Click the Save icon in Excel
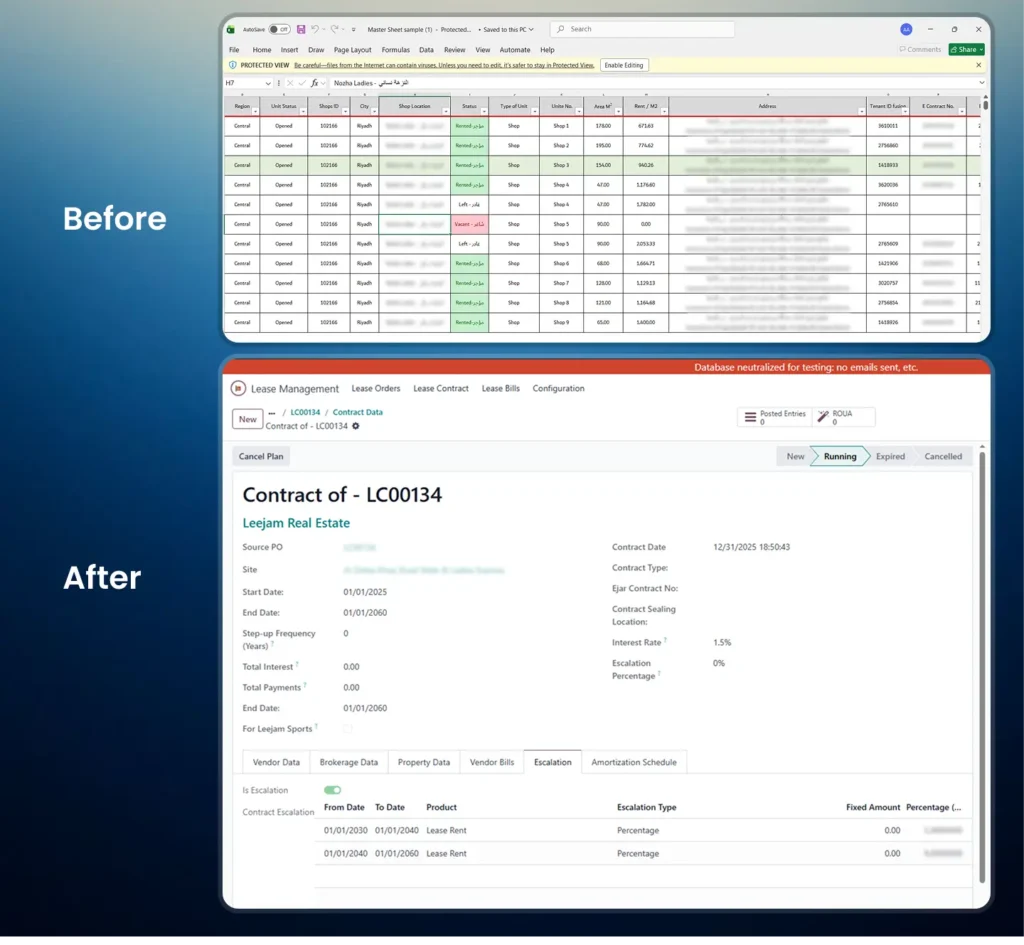 (301, 29)
